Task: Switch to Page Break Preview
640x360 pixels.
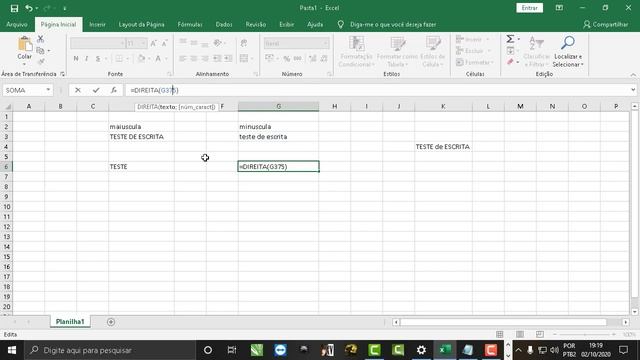Action: coord(540,334)
